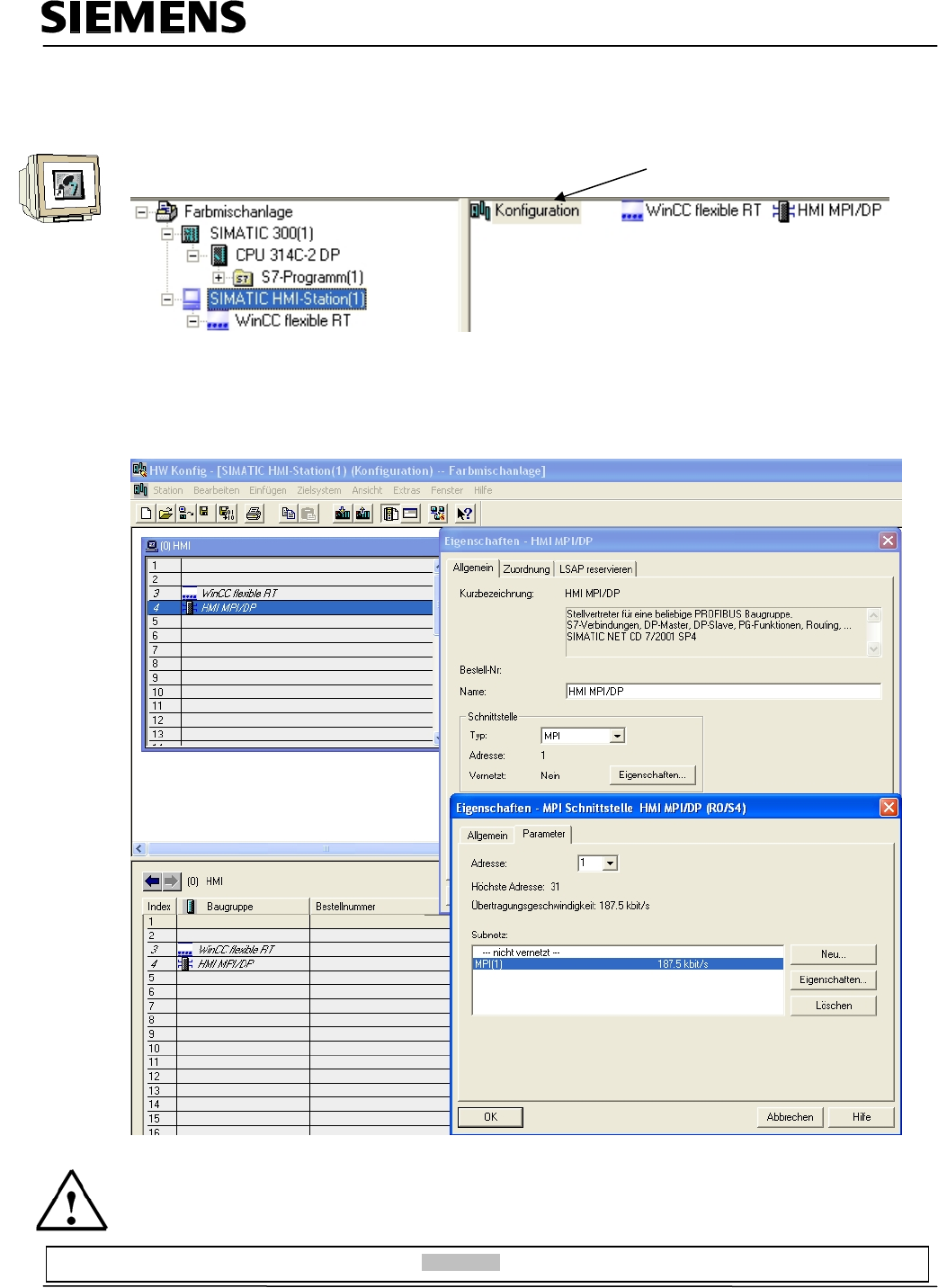Open the Einfügen menu
The height and width of the screenshot is (1288, 938).
pyautogui.click(x=268, y=490)
